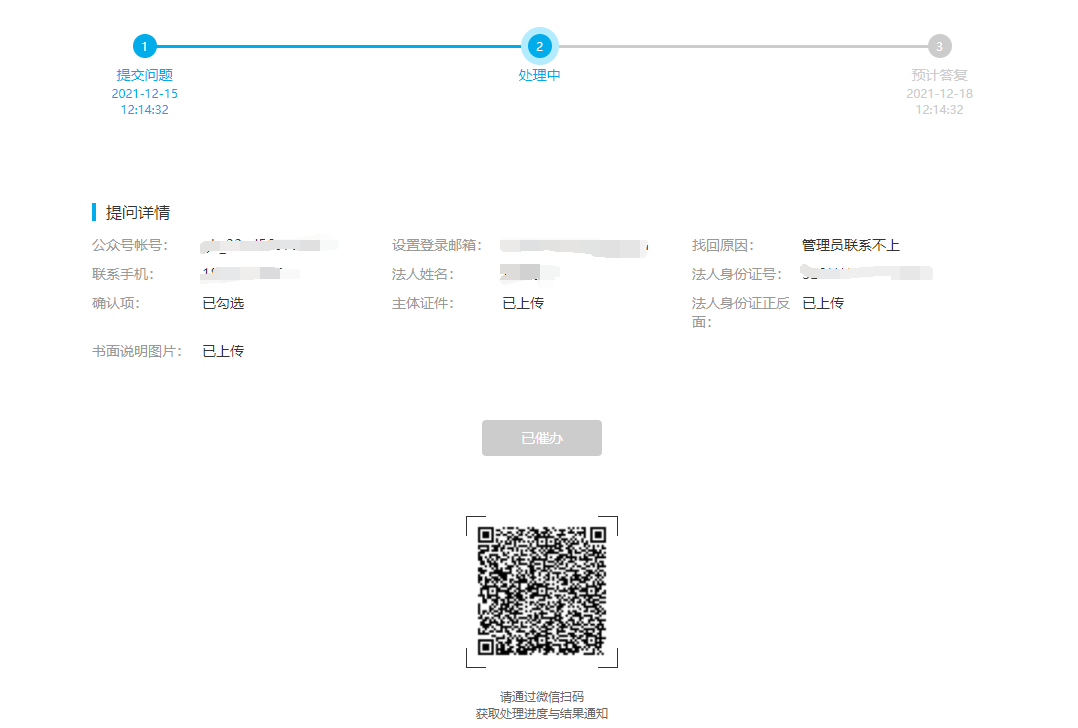Click the 已催办 button

tap(542, 438)
